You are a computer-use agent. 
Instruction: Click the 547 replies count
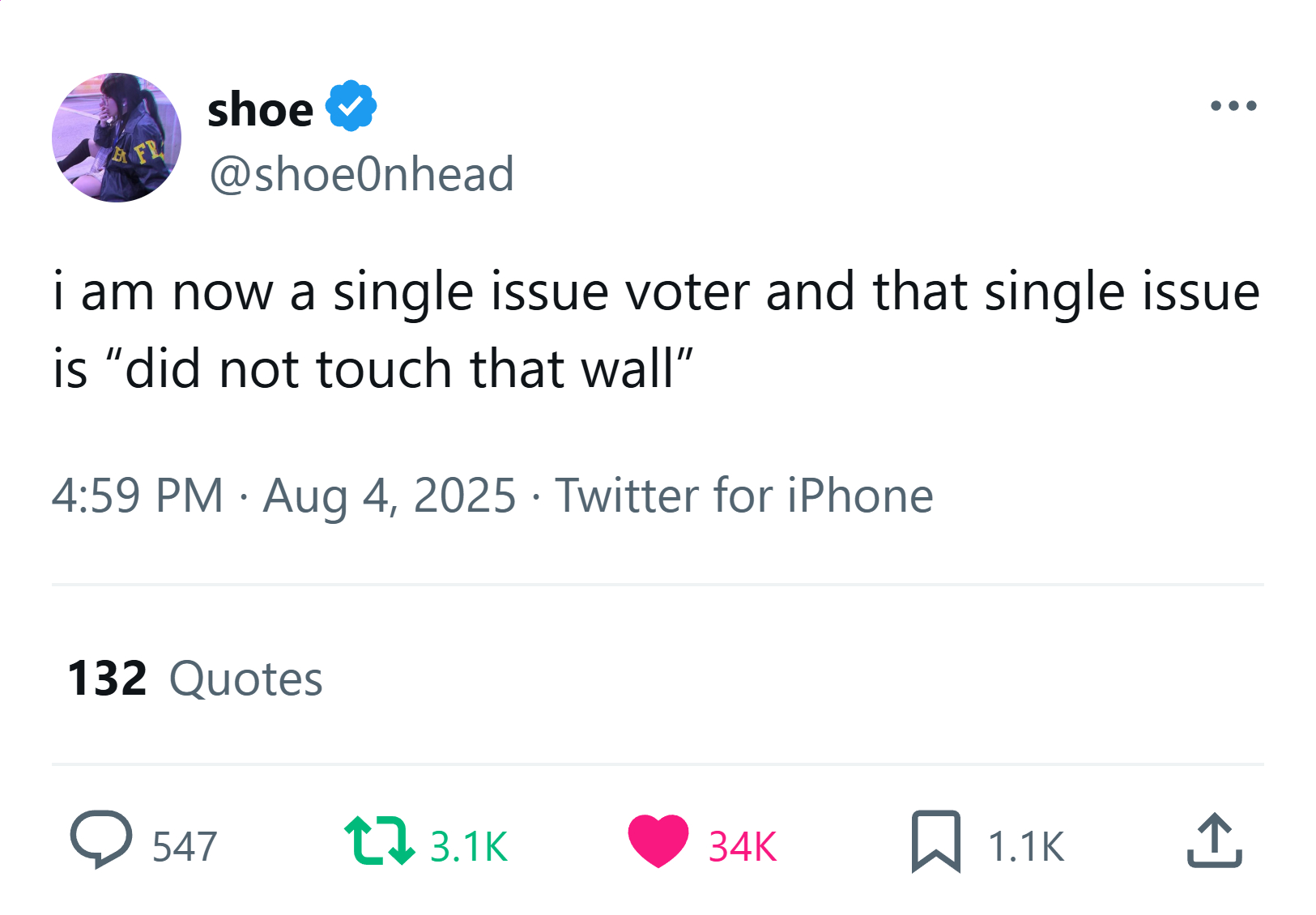185,847
